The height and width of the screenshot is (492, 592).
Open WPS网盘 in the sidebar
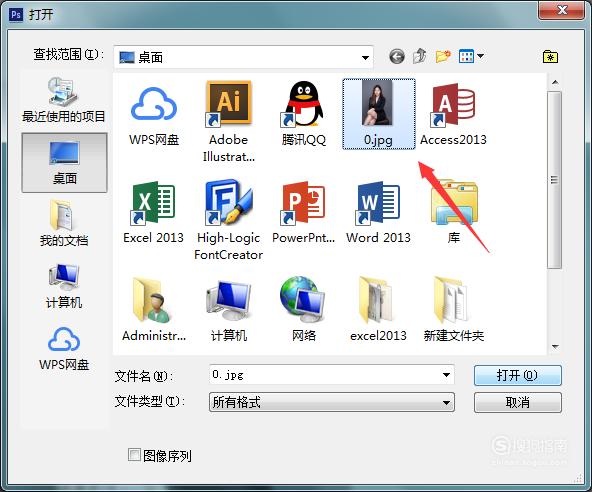point(64,349)
